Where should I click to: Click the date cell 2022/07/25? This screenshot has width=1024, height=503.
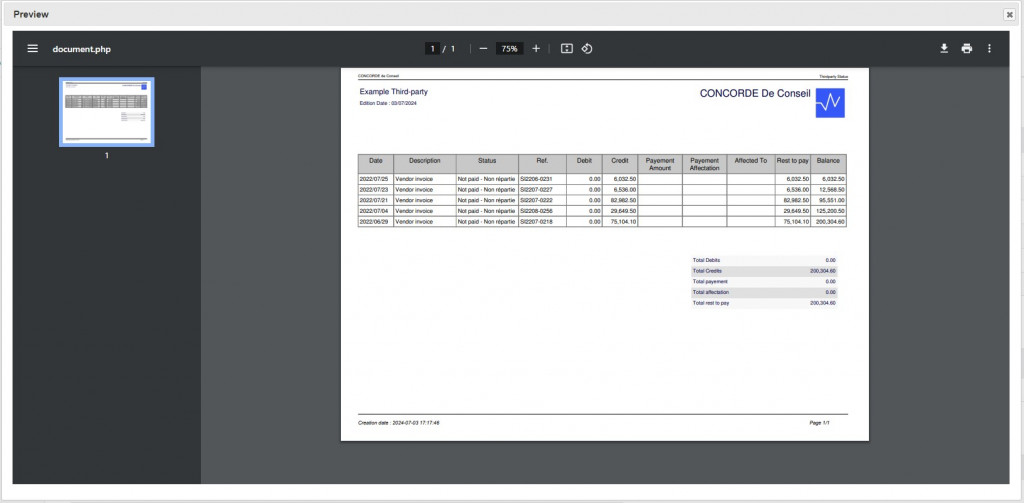click(x=374, y=179)
